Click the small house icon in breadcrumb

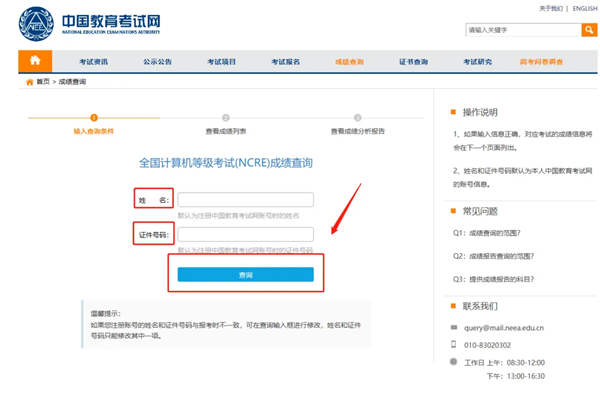click(29, 82)
